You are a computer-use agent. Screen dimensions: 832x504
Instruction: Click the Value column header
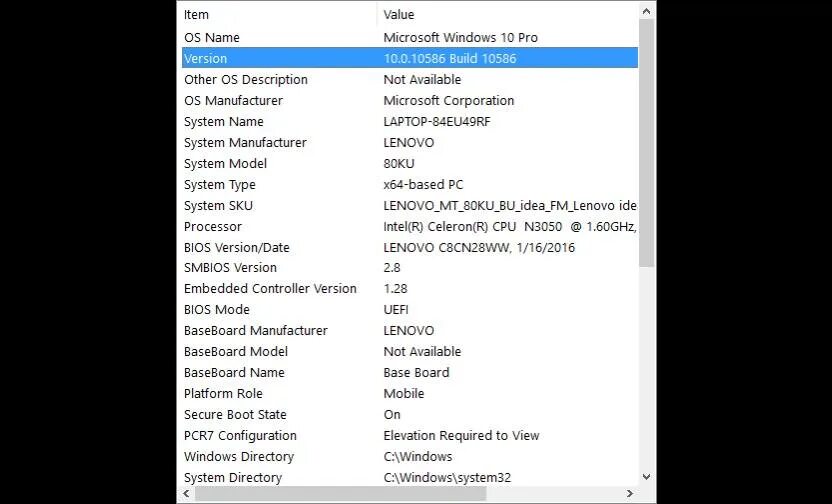click(x=508, y=15)
